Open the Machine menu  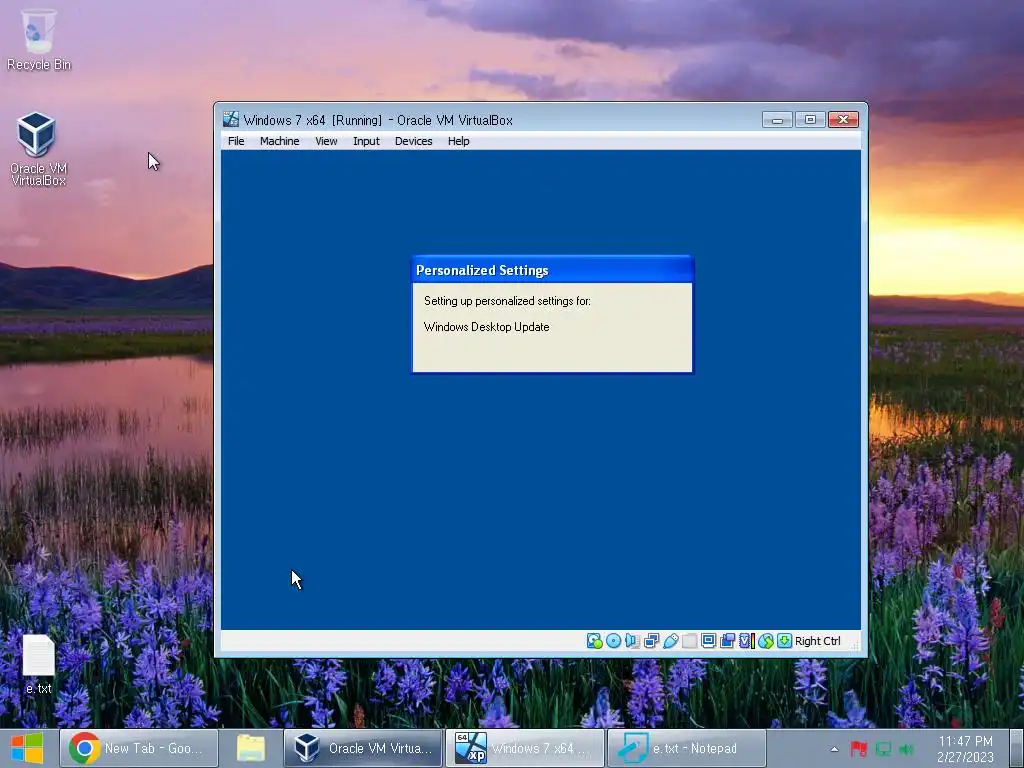point(280,141)
